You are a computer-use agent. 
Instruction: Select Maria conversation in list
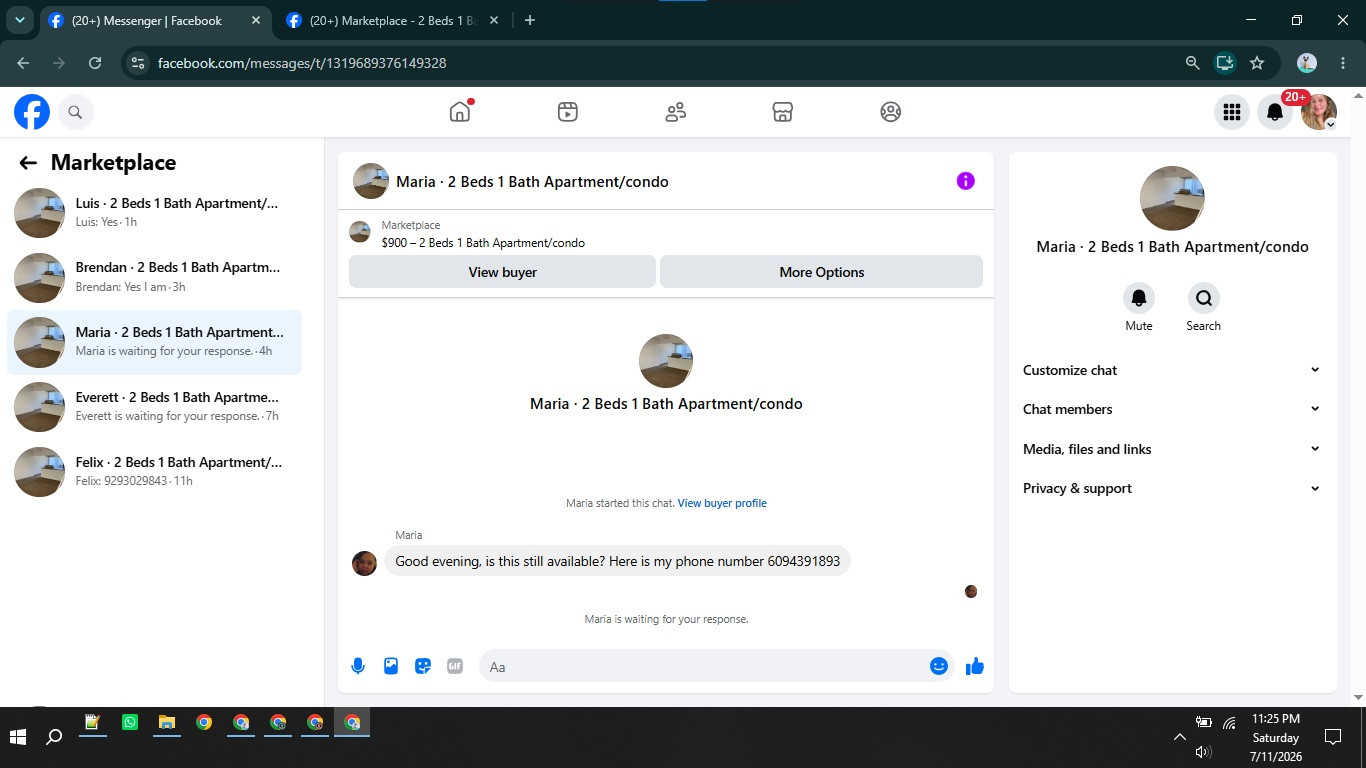click(155, 342)
